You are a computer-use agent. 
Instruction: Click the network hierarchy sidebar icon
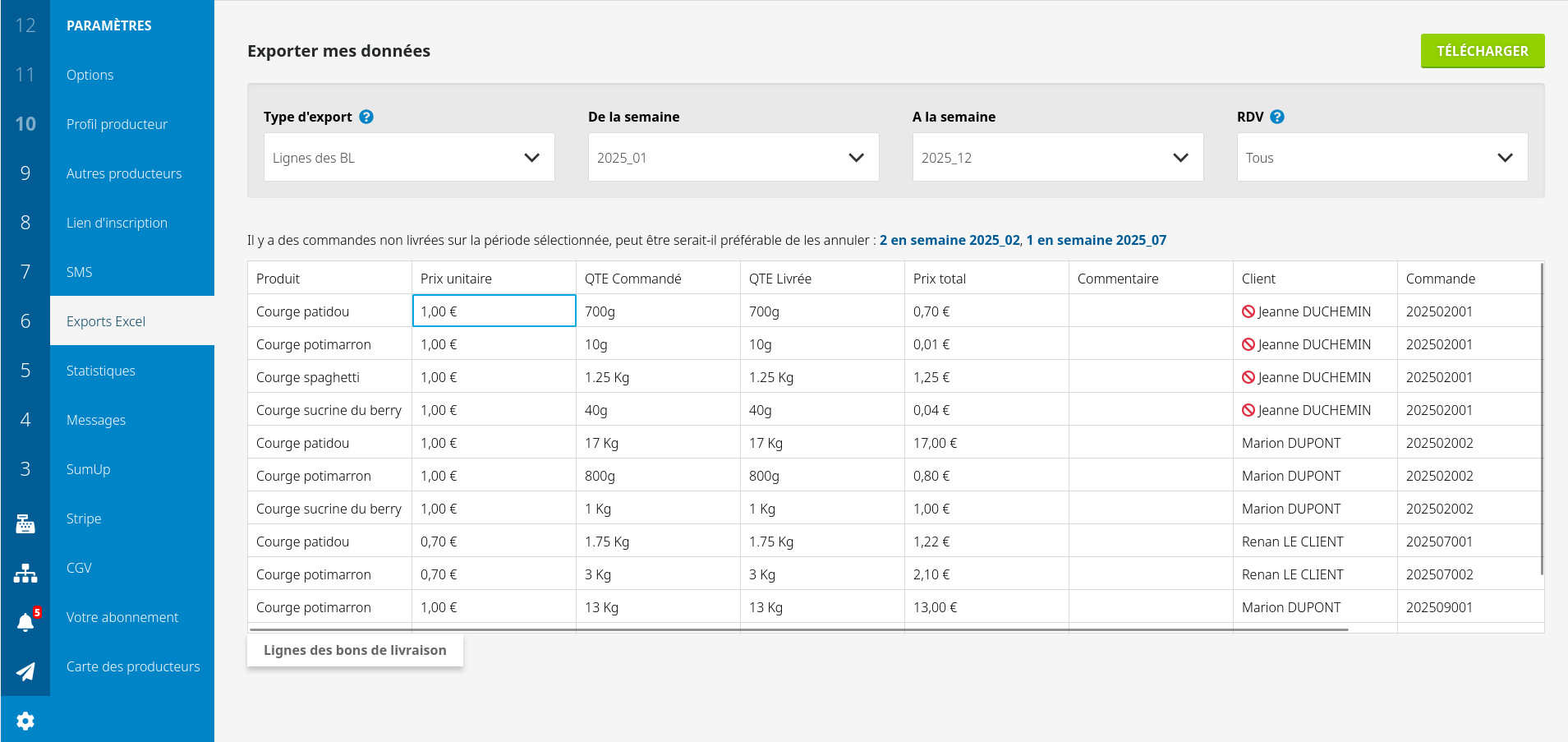(x=25, y=573)
